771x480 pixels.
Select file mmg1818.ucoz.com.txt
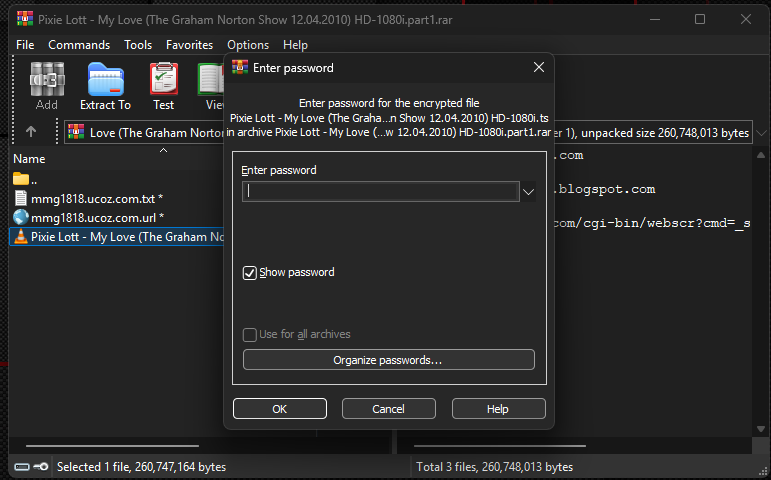pos(97,198)
